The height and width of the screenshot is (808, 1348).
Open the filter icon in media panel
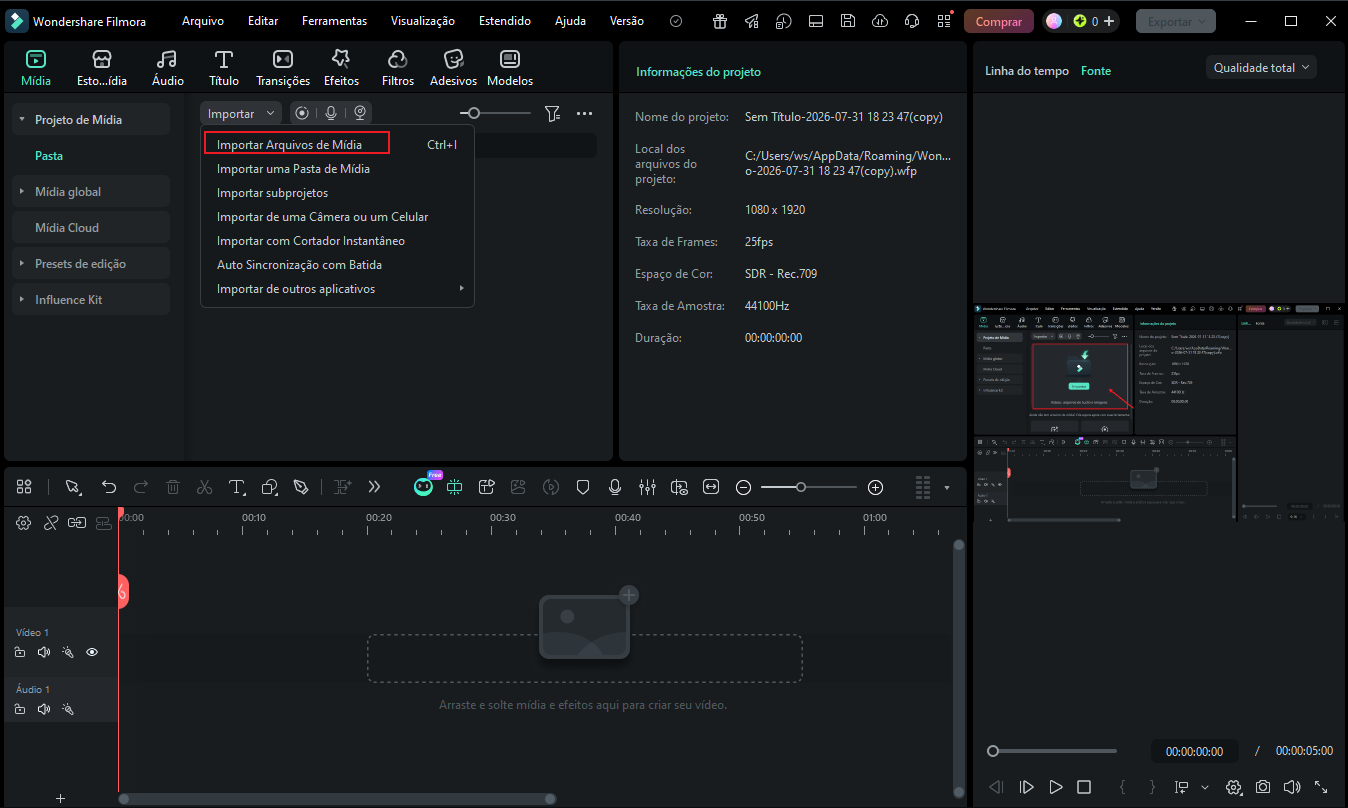click(x=552, y=114)
